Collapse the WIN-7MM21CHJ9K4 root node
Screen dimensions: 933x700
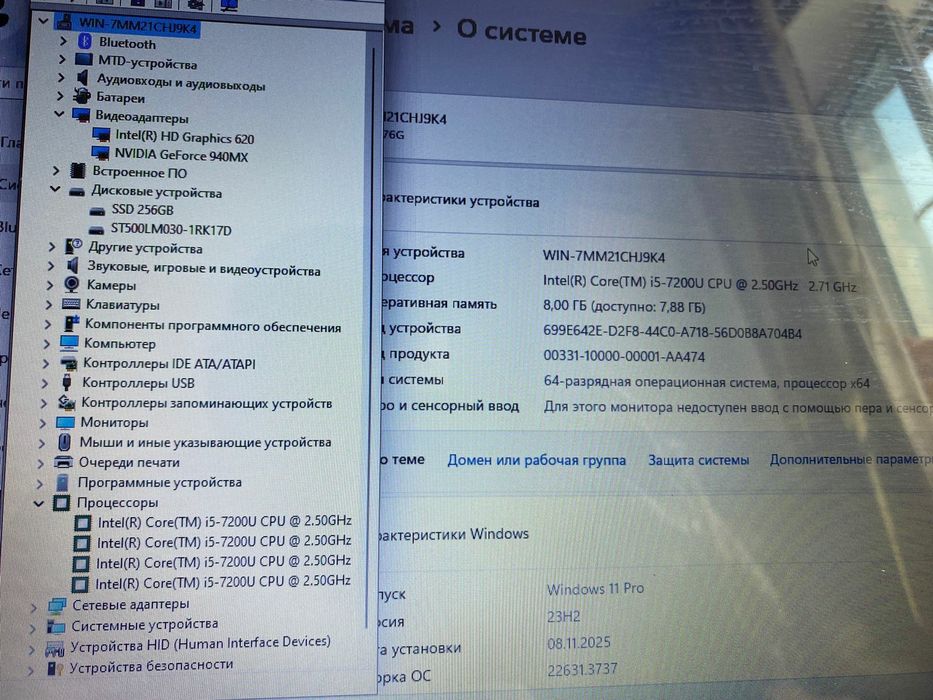pos(43,21)
